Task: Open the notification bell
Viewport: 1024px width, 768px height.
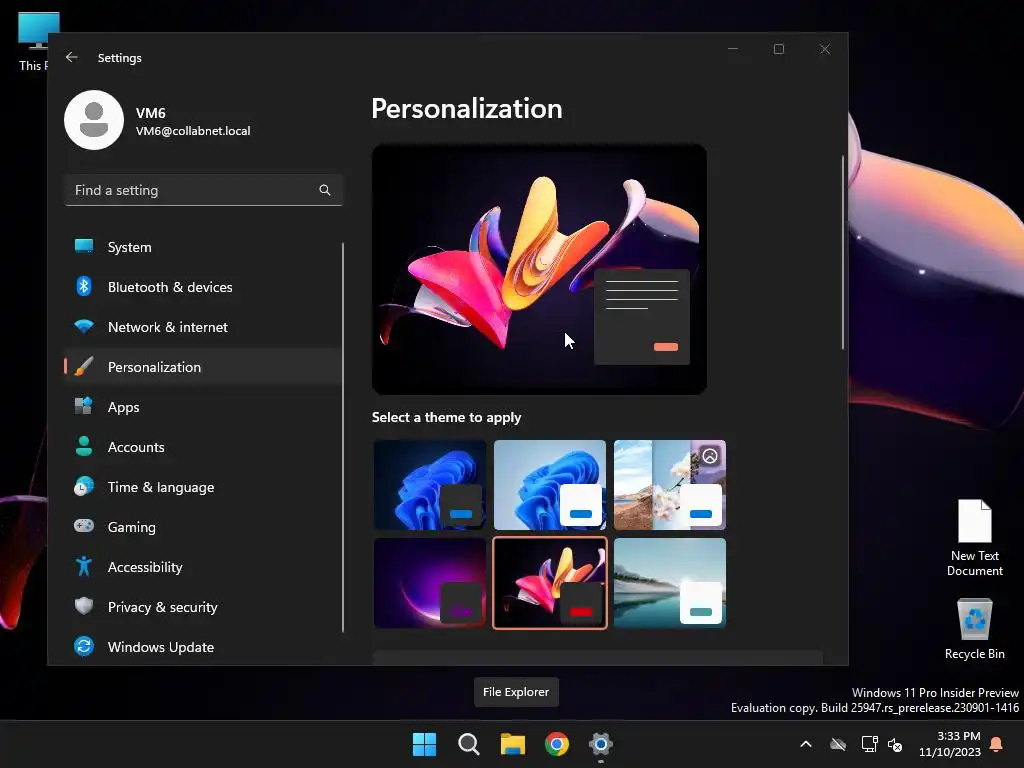Action: (997, 744)
